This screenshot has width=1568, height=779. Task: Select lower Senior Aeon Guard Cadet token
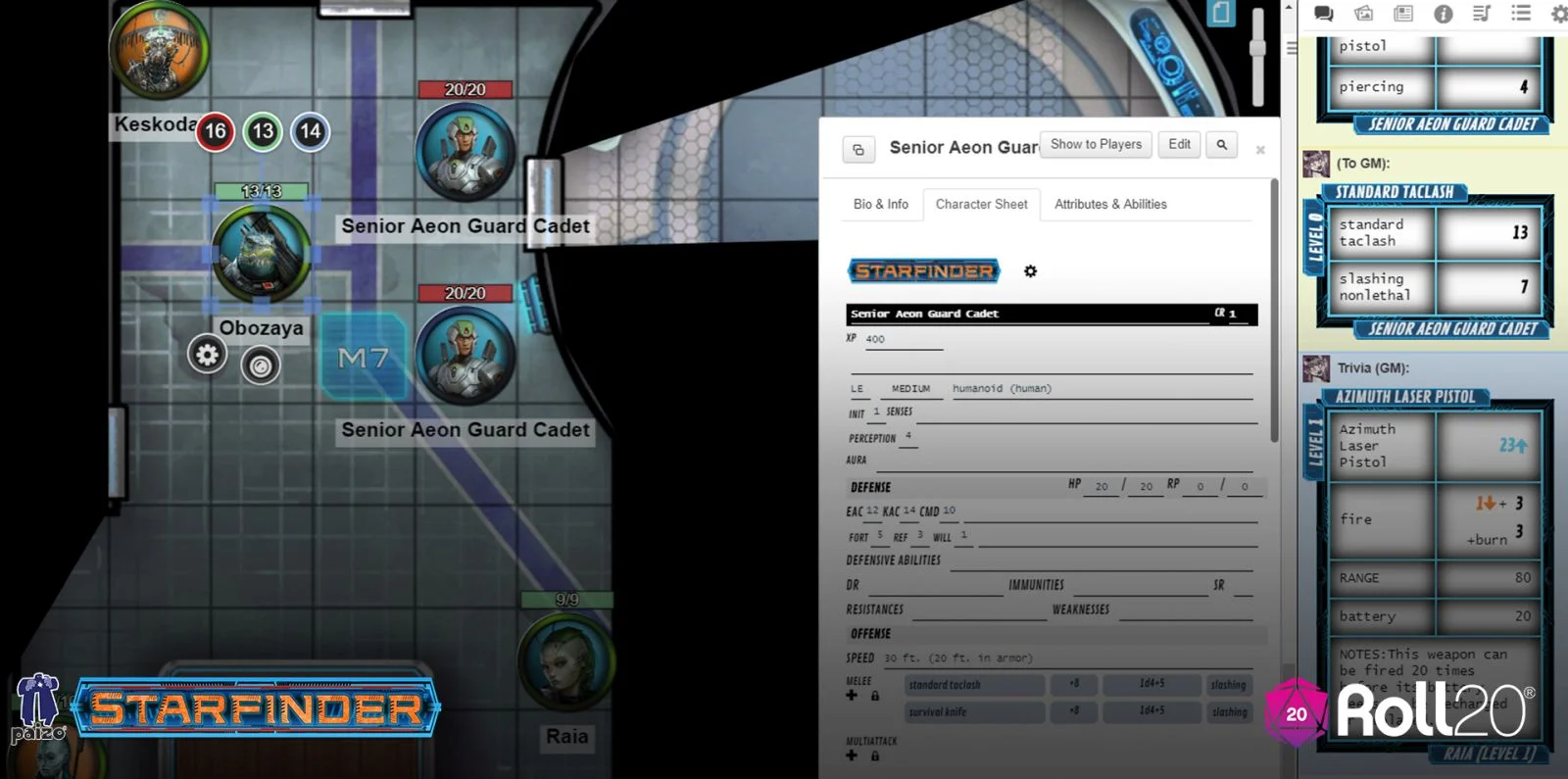465,356
